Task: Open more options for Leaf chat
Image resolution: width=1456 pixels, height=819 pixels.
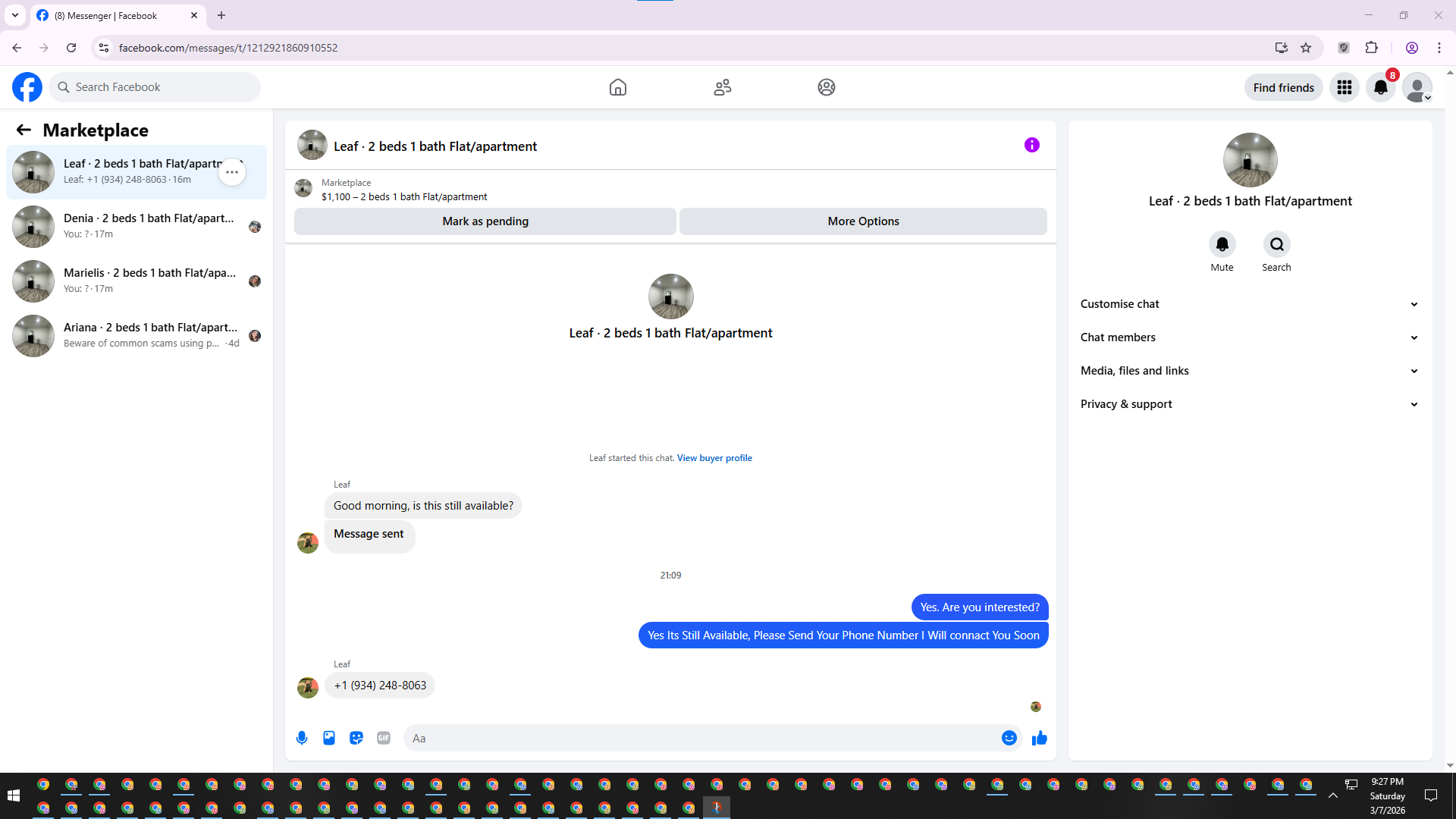Action: point(232,172)
